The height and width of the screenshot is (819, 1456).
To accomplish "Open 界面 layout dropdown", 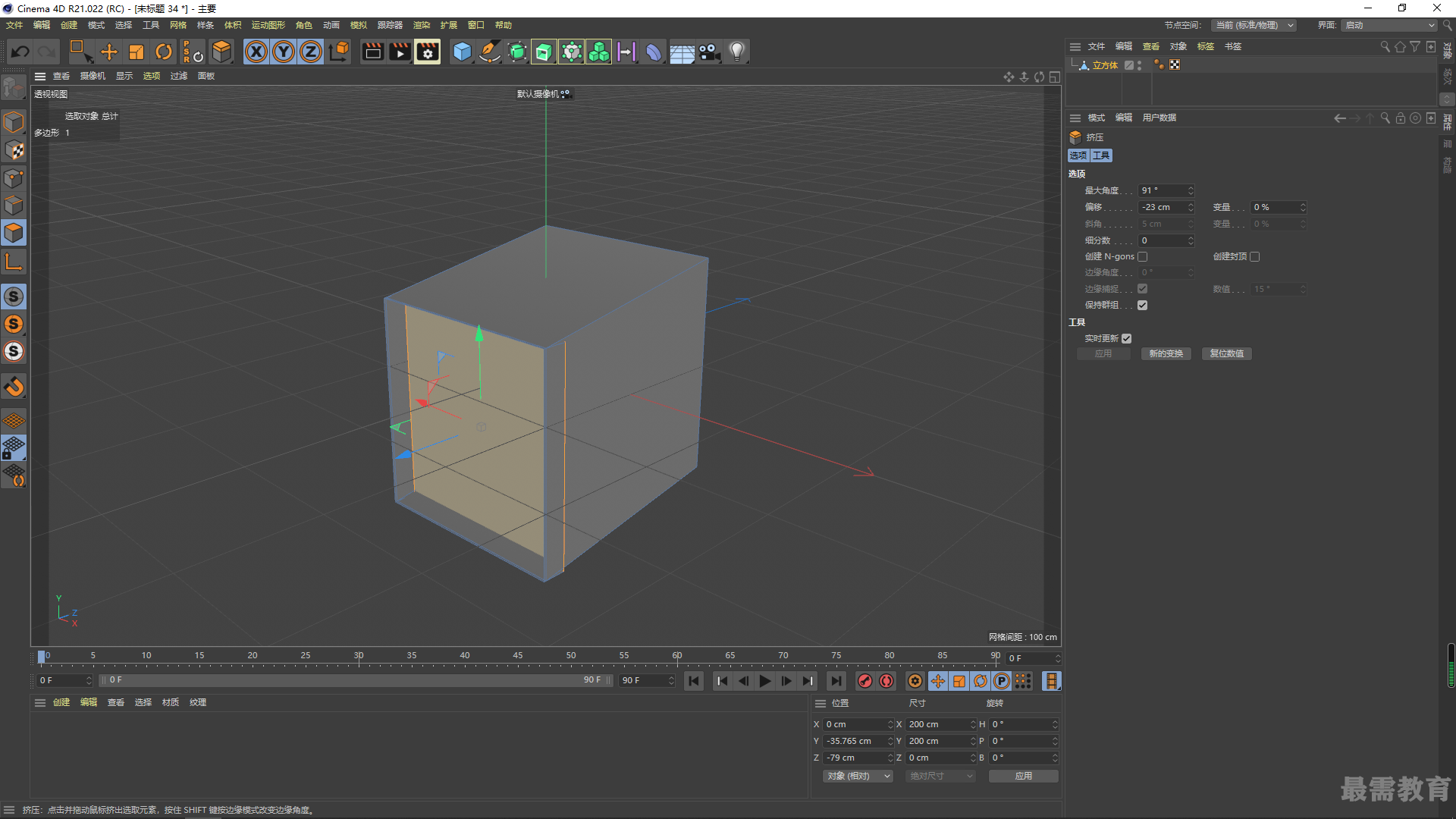I will [1389, 25].
